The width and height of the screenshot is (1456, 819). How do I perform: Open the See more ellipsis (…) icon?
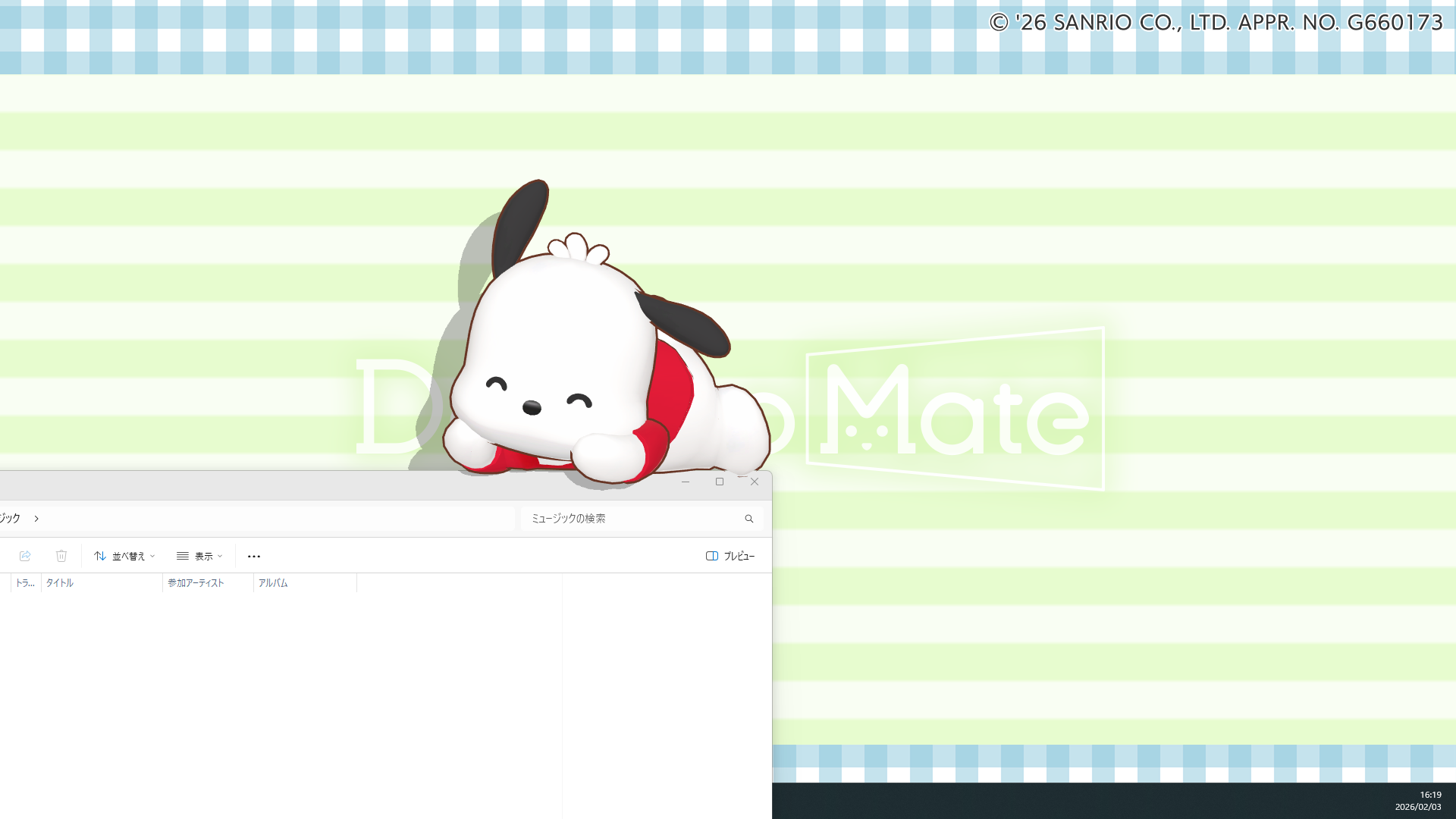click(x=253, y=556)
